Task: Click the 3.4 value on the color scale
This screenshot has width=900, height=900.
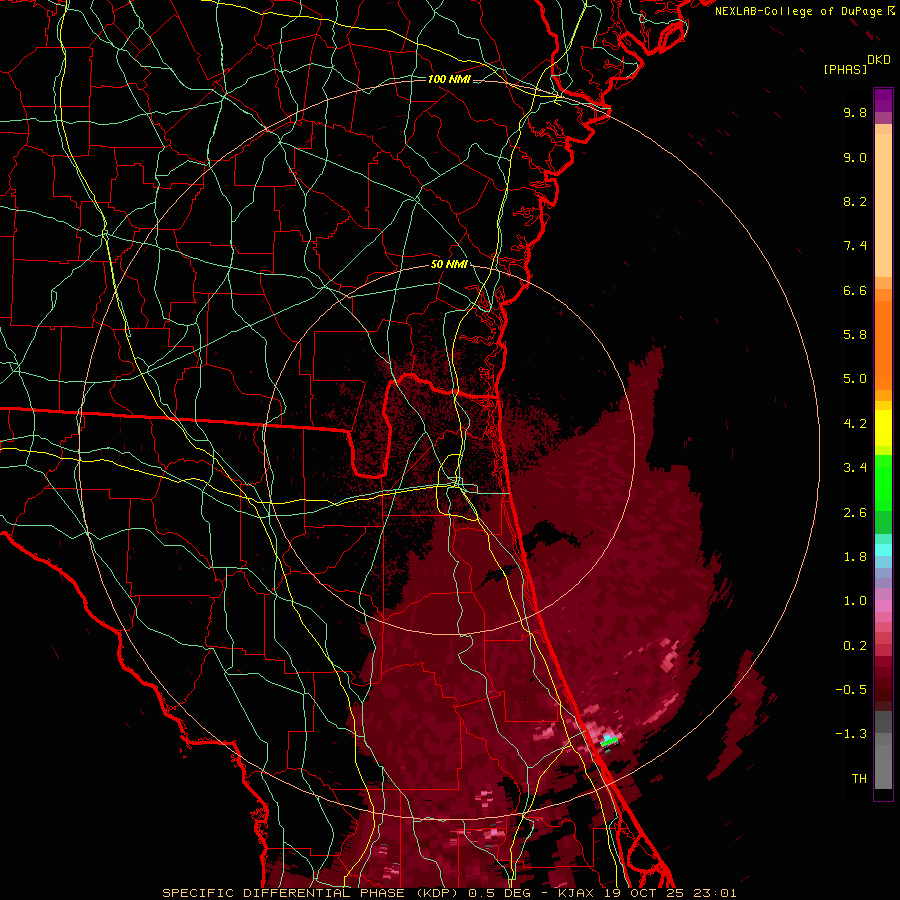Action: tap(855, 468)
